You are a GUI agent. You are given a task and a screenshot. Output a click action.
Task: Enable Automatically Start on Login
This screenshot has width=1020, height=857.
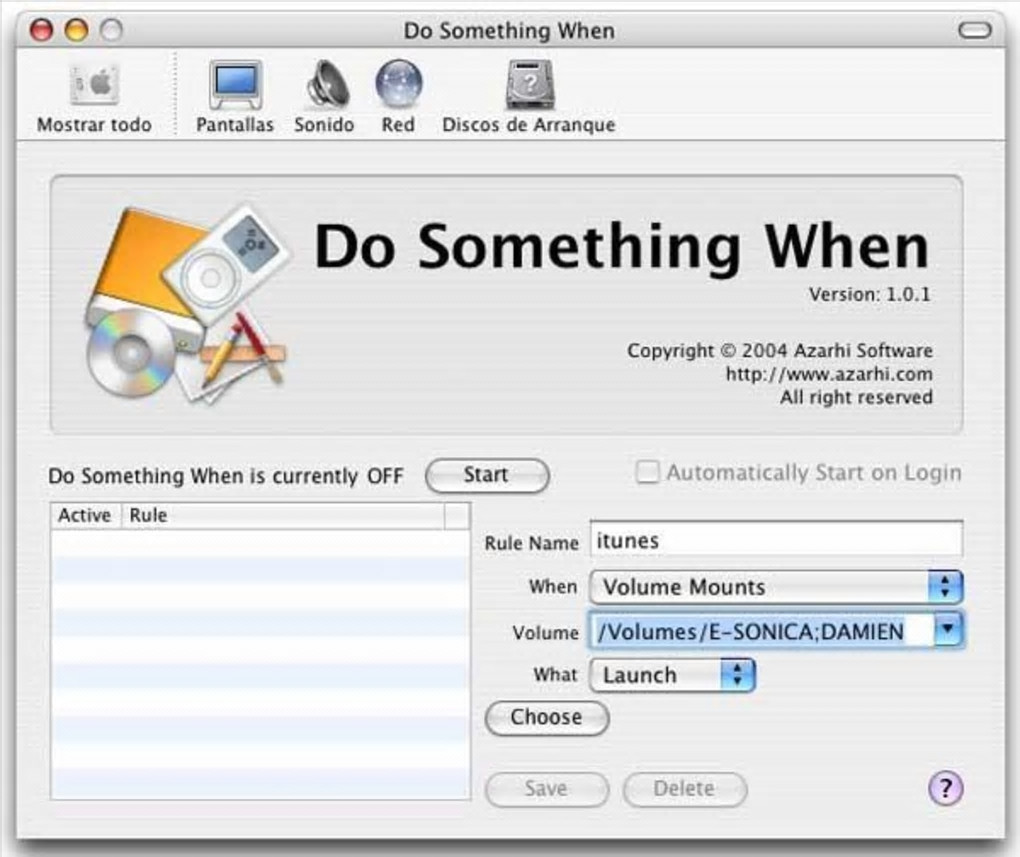(x=647, y=472)
